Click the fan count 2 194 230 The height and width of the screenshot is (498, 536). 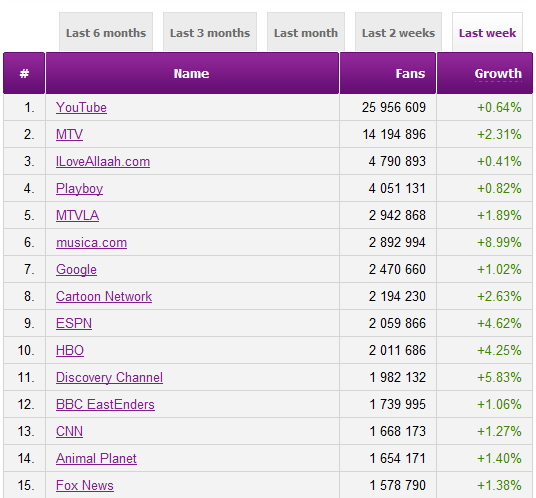coord(397,296)
